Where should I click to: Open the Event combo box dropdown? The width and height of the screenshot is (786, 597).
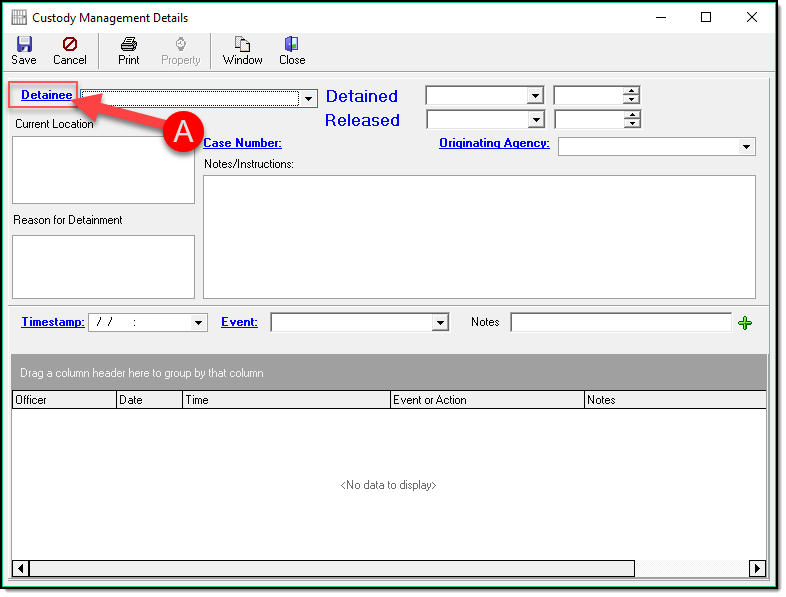[440, 323]
